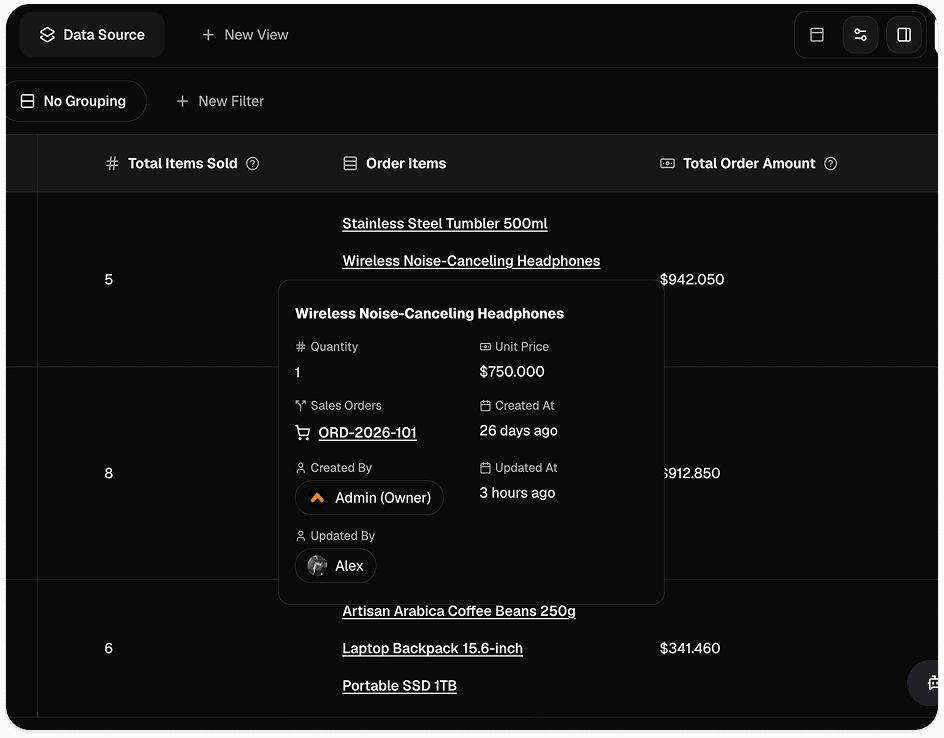This screenshot has width=944, height=738.
Task: Open the chat assistant bubble icon
Action: pyautogui.click(x=930, y=683)
